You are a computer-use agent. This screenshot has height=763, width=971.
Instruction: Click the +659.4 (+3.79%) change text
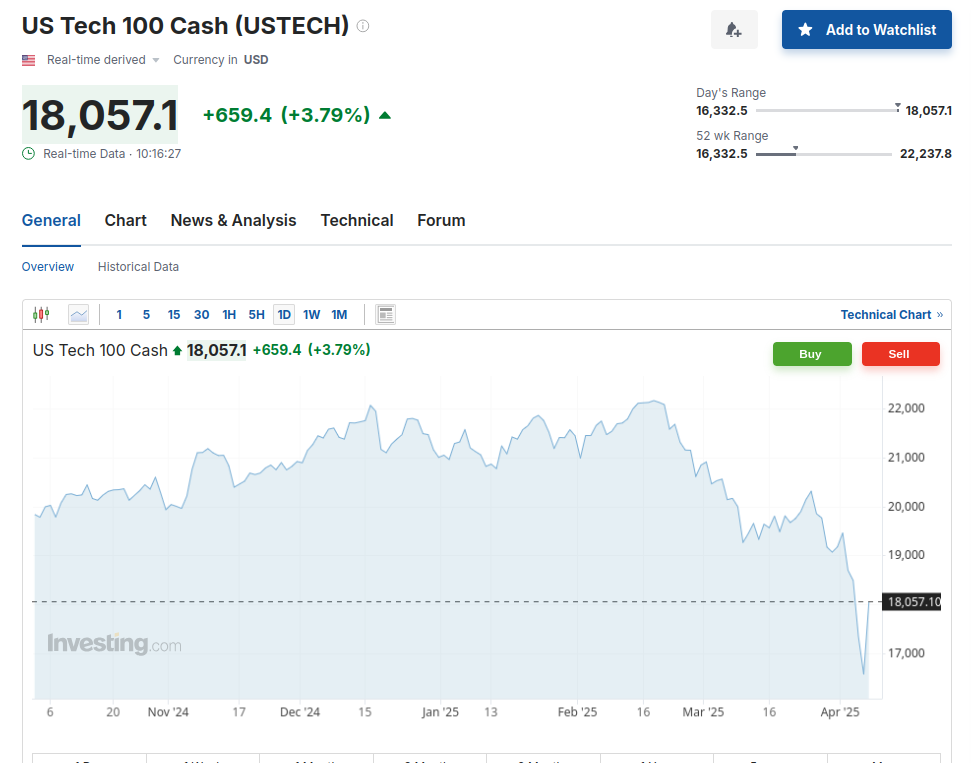287,115
